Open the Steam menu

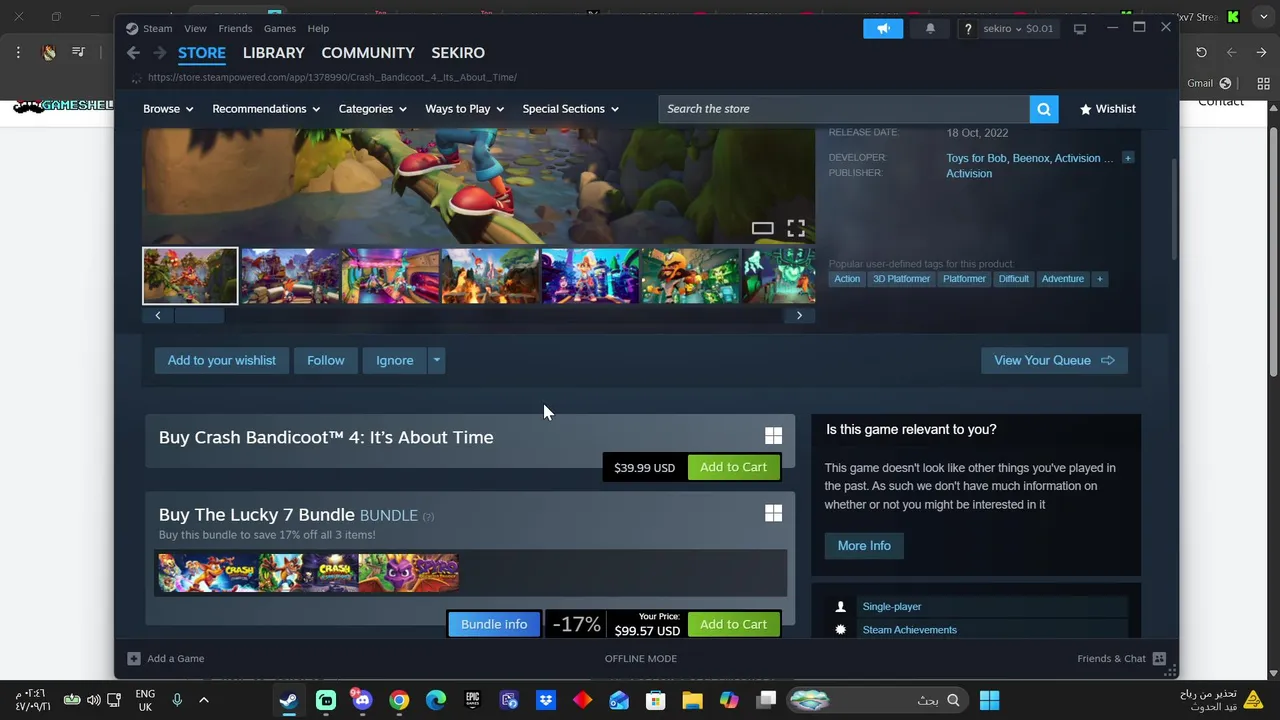click(157, 29)
